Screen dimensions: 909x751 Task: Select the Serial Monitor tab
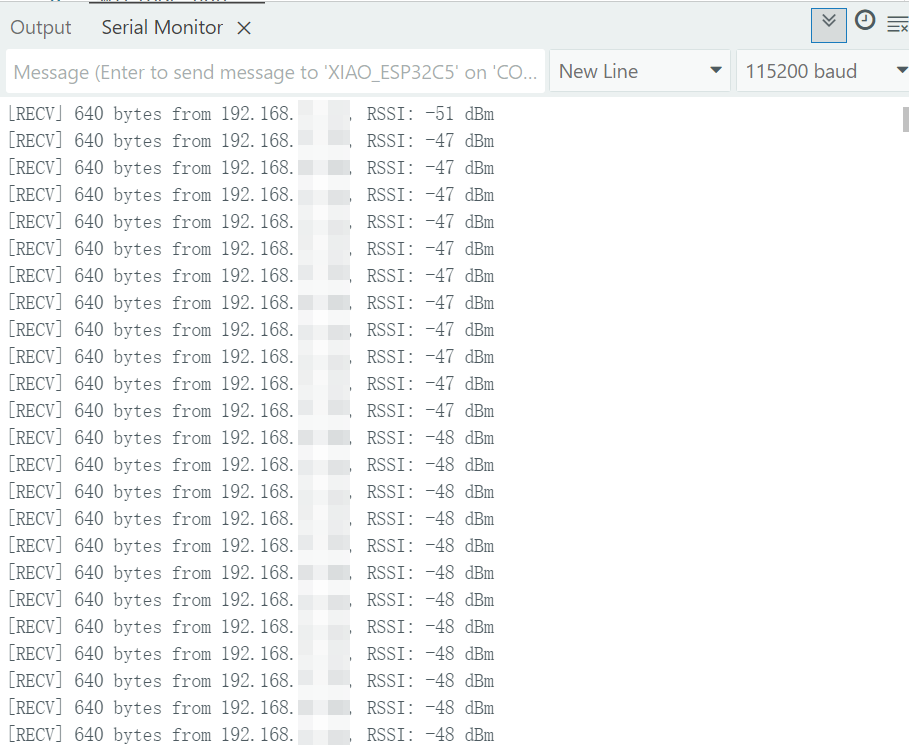point(162,28)
